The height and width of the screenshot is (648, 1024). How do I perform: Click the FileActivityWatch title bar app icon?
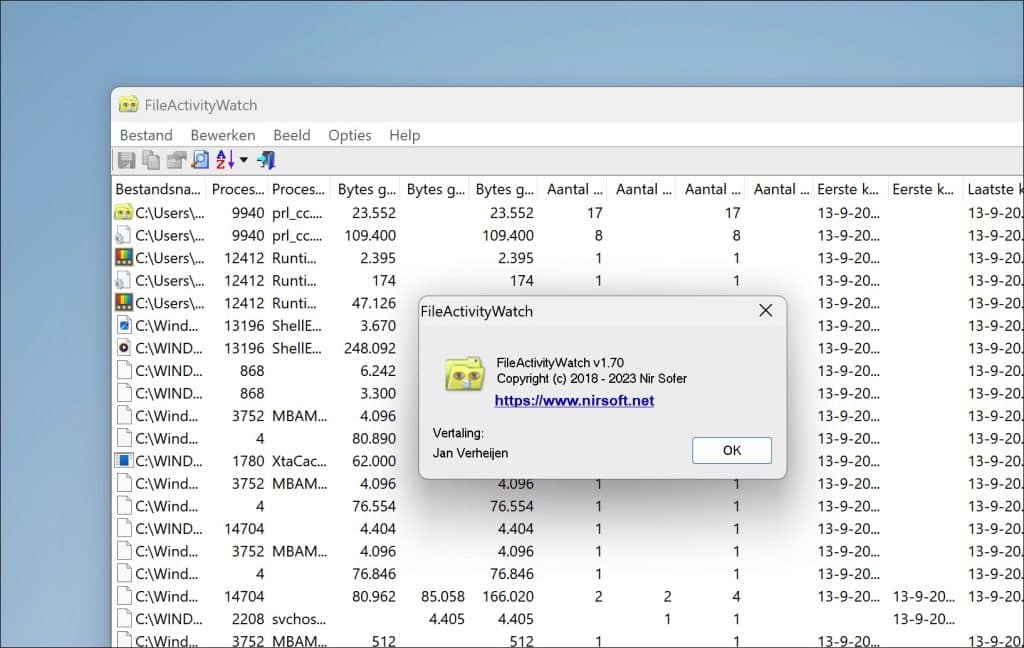pyautogui.click(x=129, y=105)
